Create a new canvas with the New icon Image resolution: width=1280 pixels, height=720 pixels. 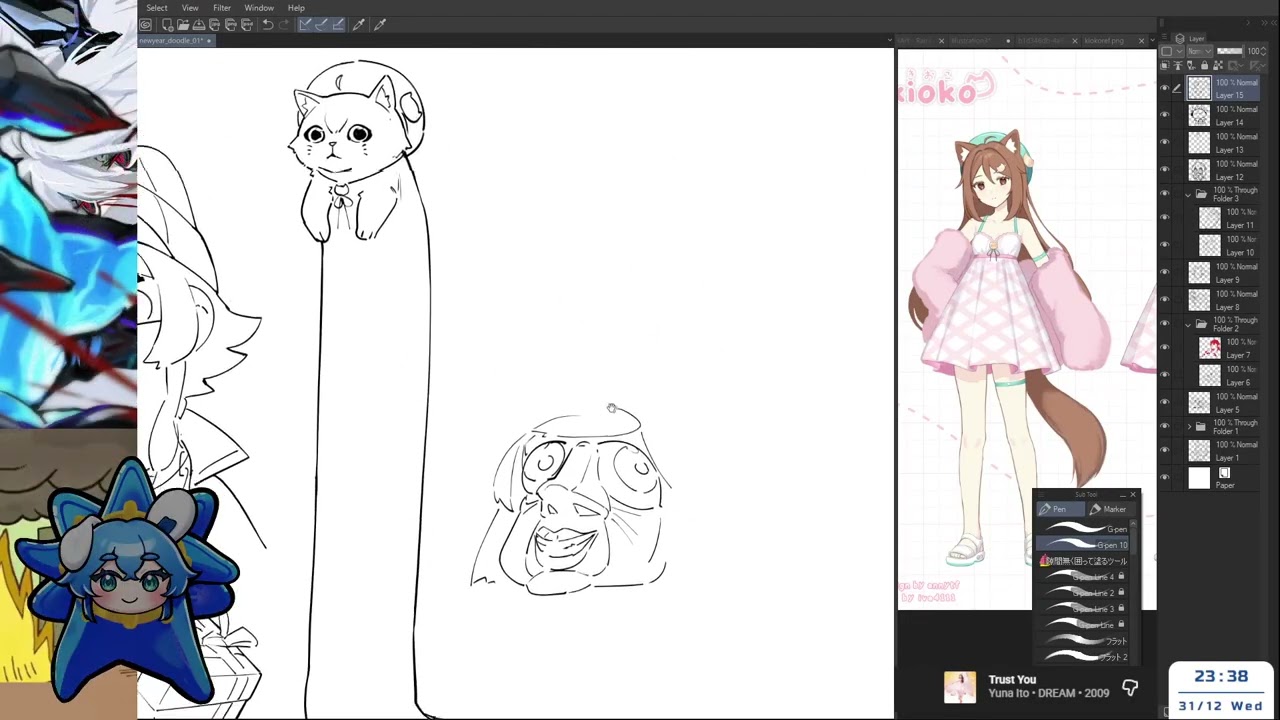pos(168,24)
